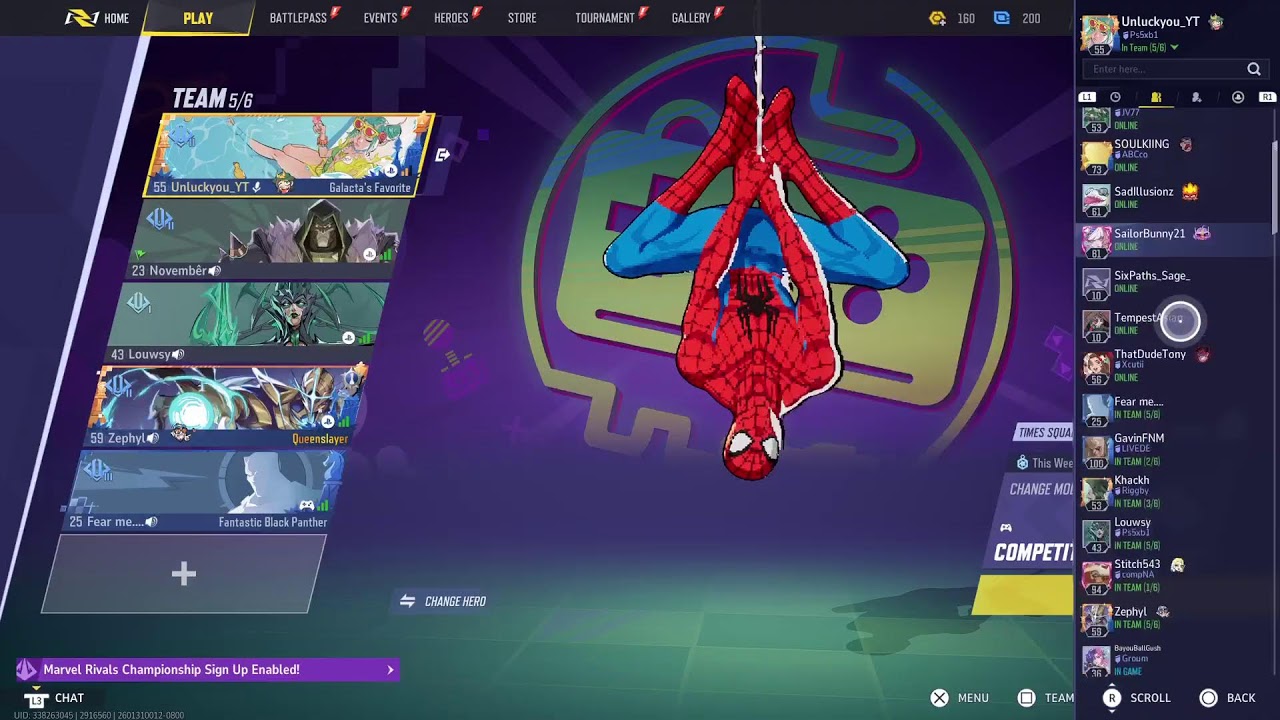Viewport: 1280px width, 720px height.
Task: Click SailorBunny21's purple badge icon
Action: coord(1202,233)
